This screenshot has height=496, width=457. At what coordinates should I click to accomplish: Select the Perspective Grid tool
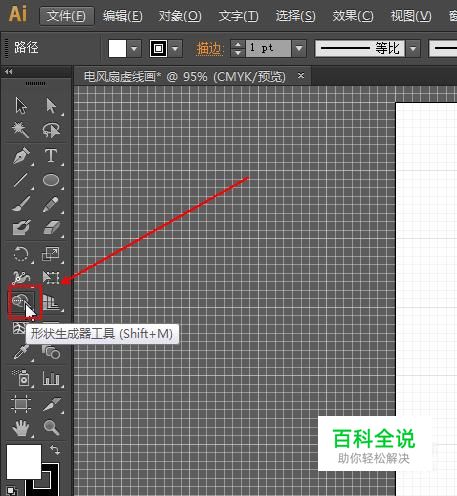tap(51, 303)
